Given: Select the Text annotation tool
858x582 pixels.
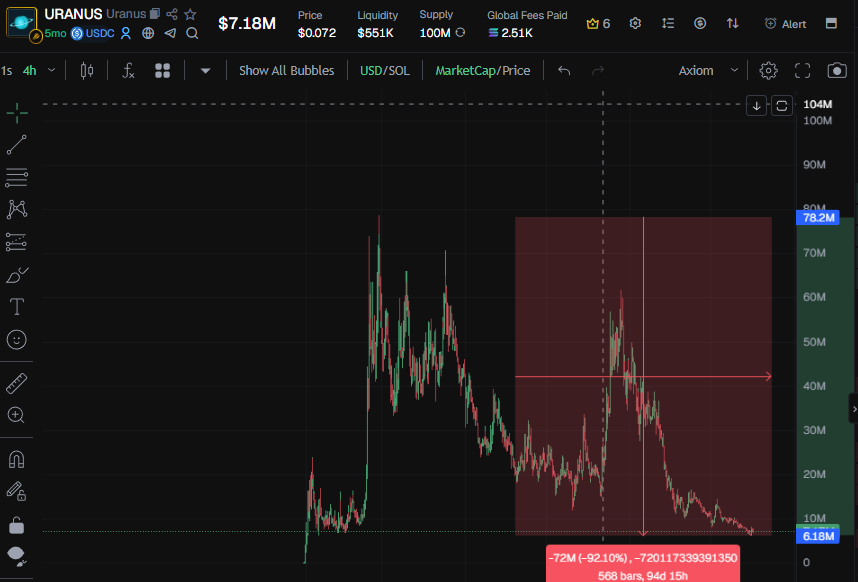Looking at the screenshot, I should pos(17,307).
